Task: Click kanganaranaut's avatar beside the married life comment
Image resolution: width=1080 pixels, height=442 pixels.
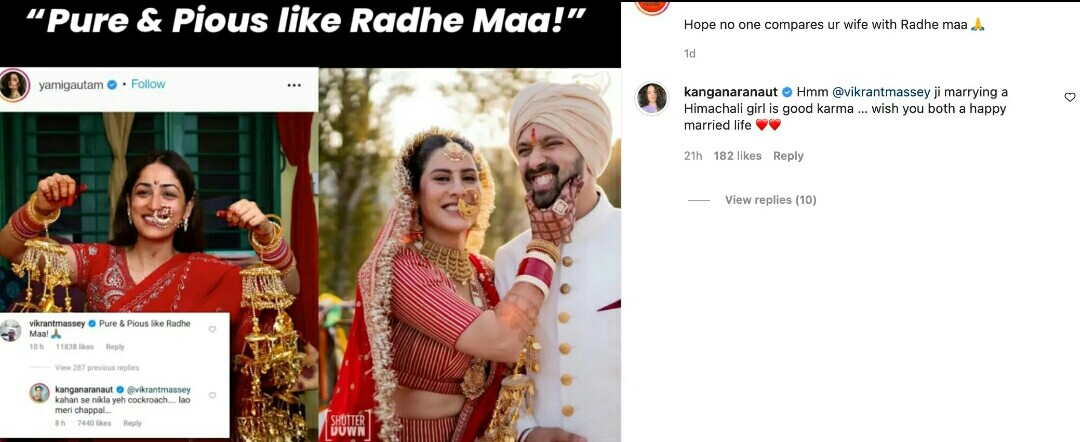Action: [651, 98]
